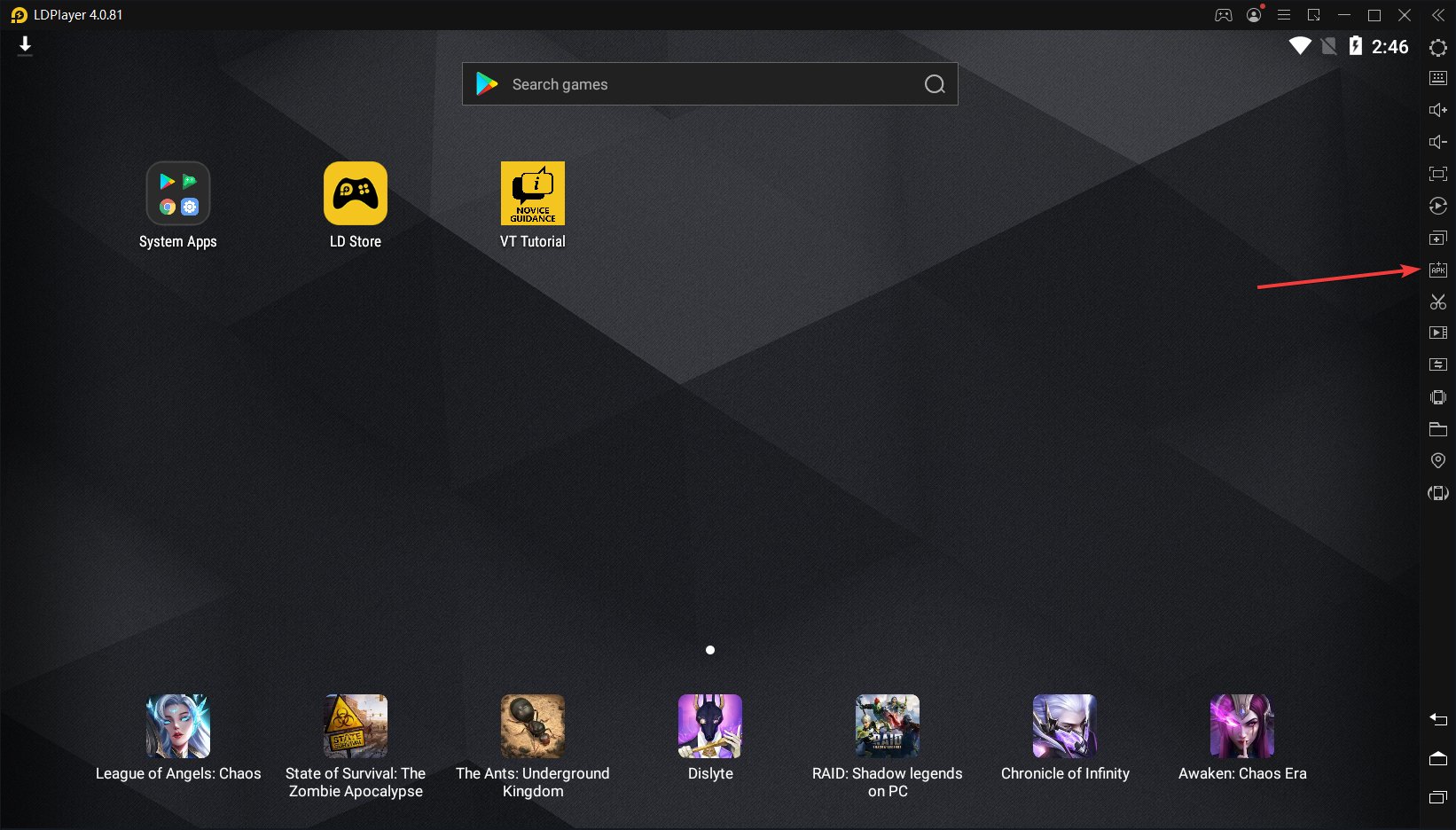This screenshot has height=830, width=1456.
Task: Open the Keyboard mapping tool
Action: (x=1438, y=78)
